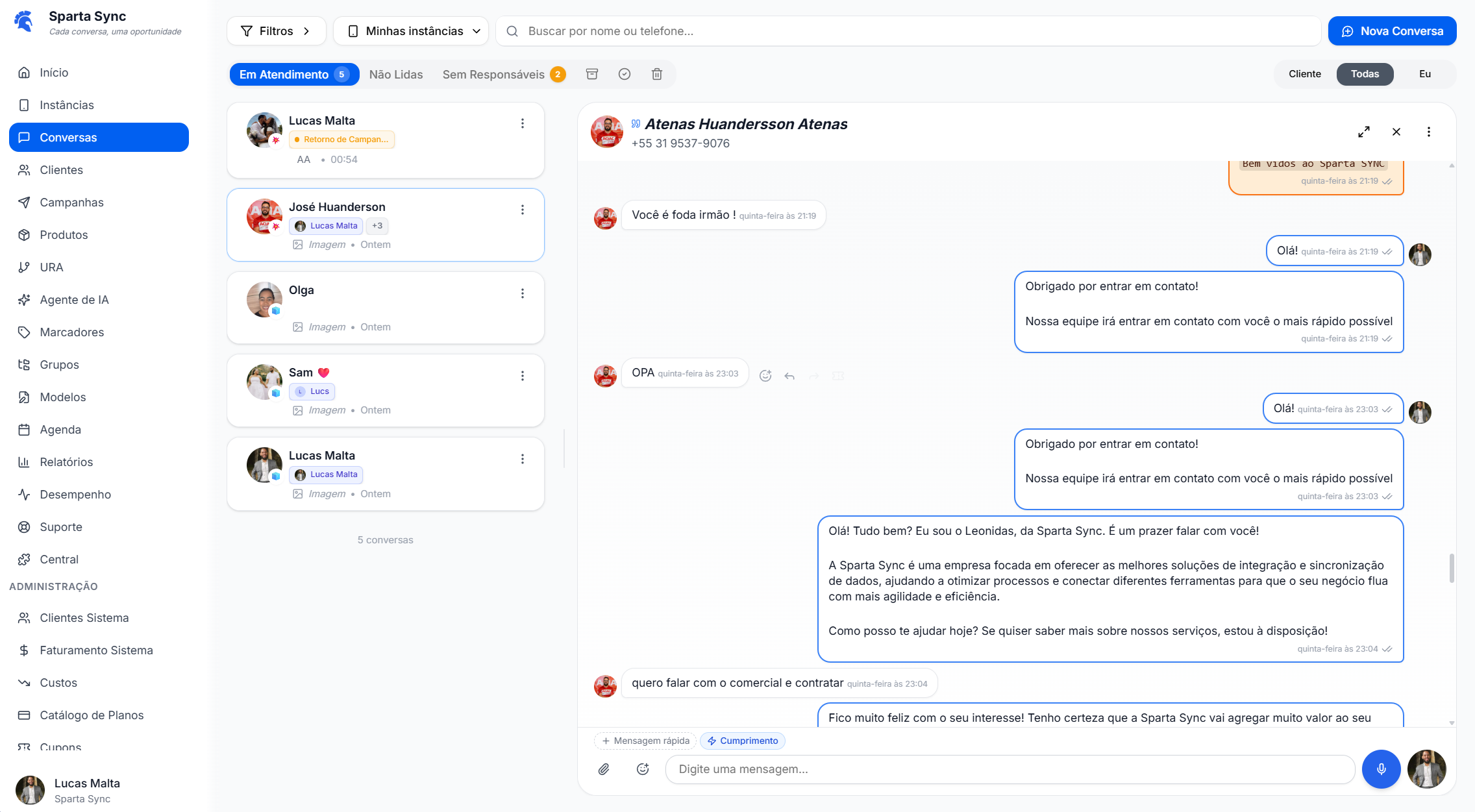Select the Todas filter option
The width and height of the screenshot is (1475, 812).
[1365, 74]
